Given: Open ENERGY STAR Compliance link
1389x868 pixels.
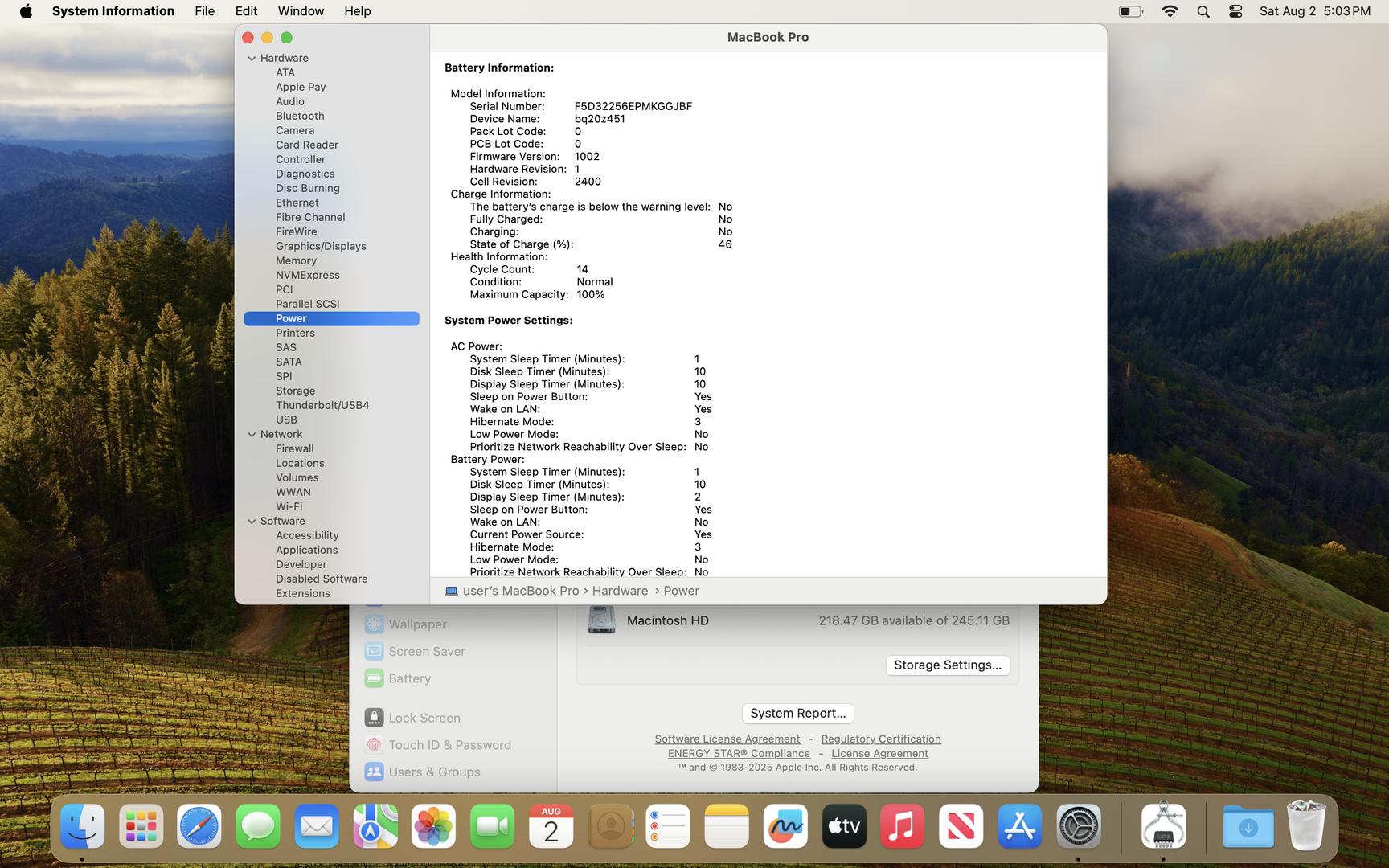Looking at the screenshot, I should (x=739, y=753).
